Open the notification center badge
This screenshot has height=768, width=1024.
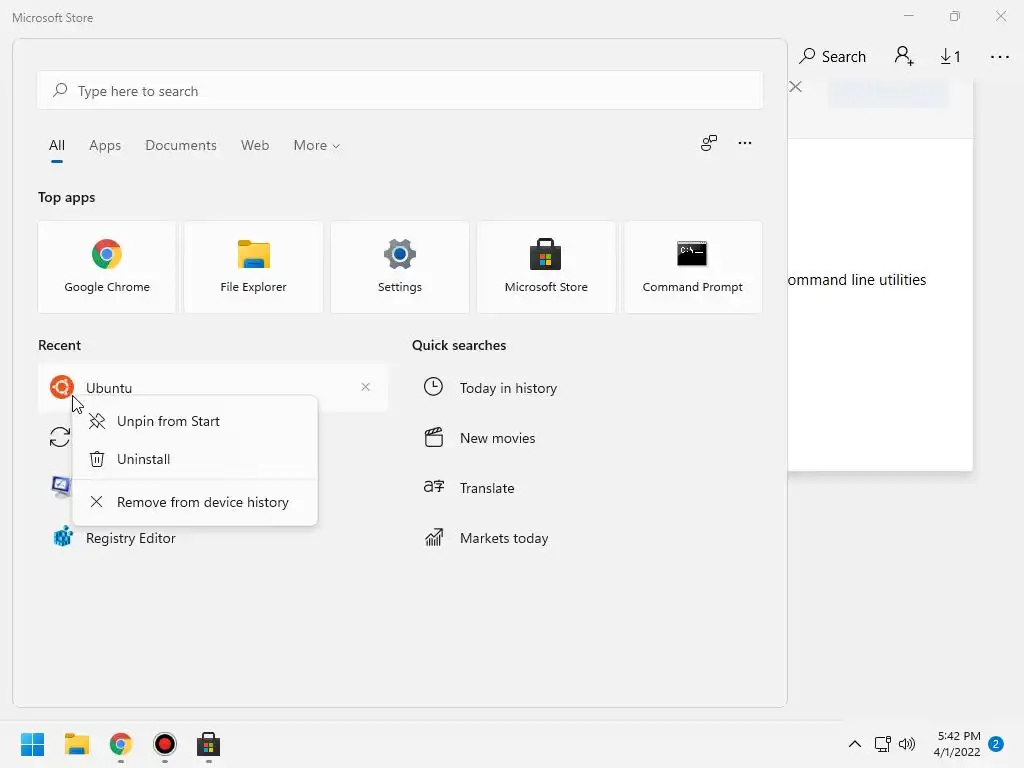pos(996,744)
